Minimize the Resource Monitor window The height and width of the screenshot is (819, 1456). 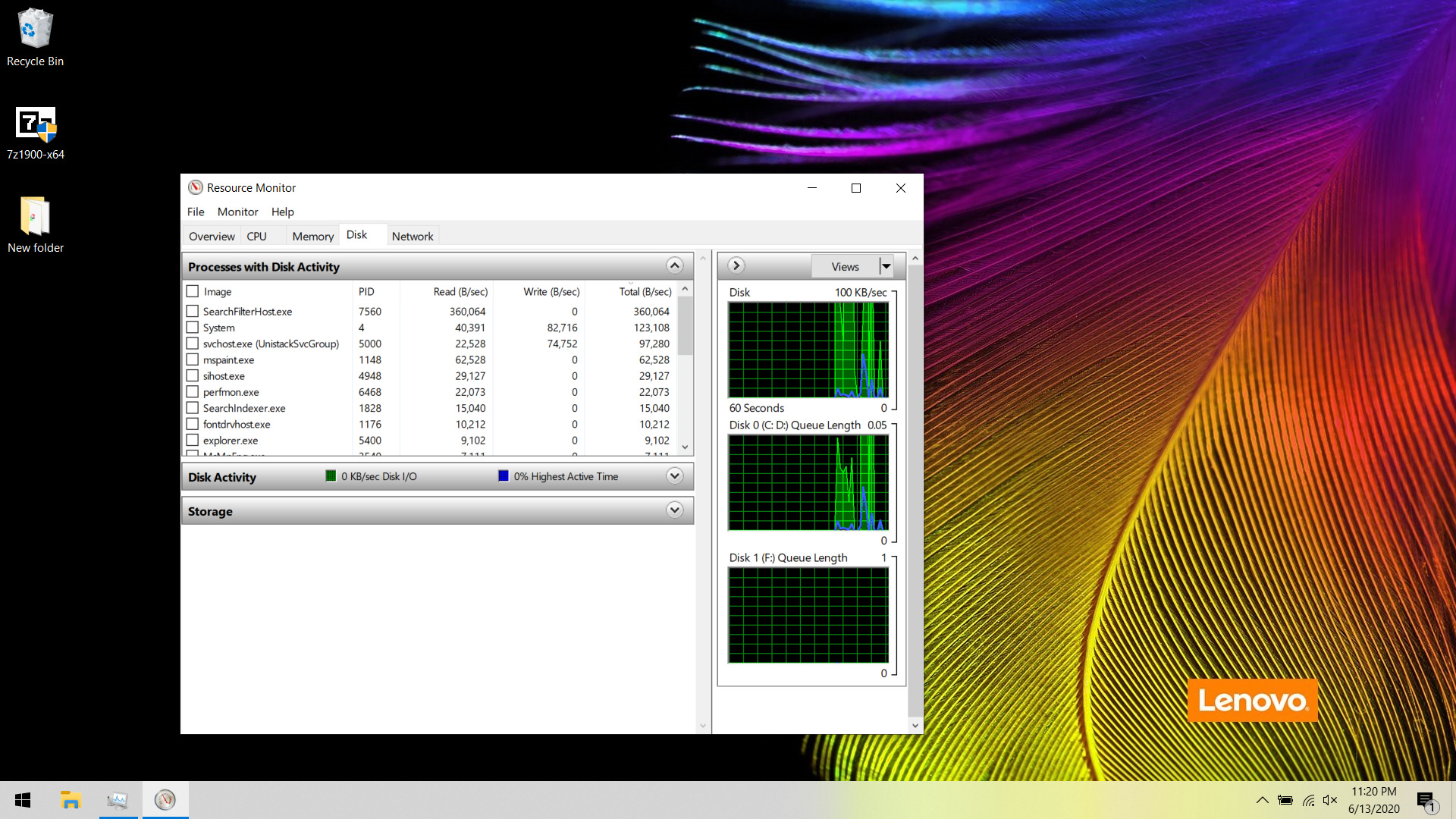coord(812,187)
